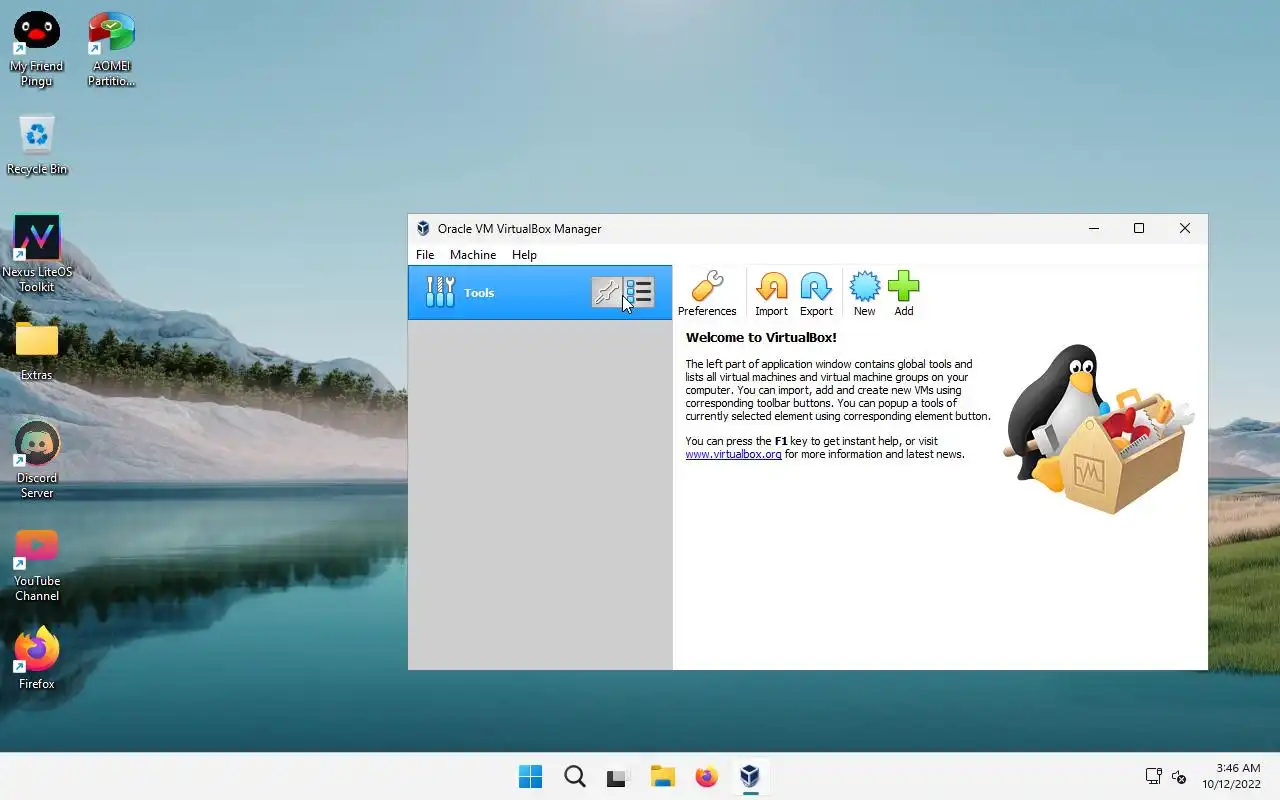Follow the www.virtualbox.org link
The width and height of the screenshot is (1280, 800).
[733, 454]
